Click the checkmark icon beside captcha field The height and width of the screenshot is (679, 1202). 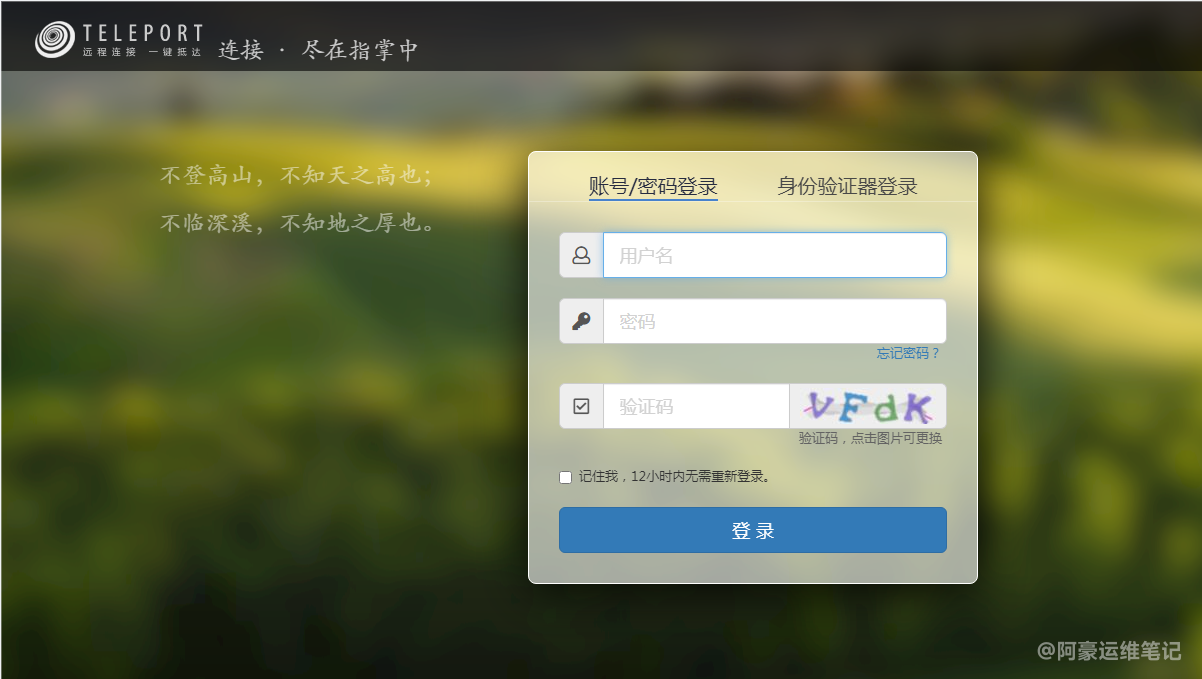click(581, 406)
